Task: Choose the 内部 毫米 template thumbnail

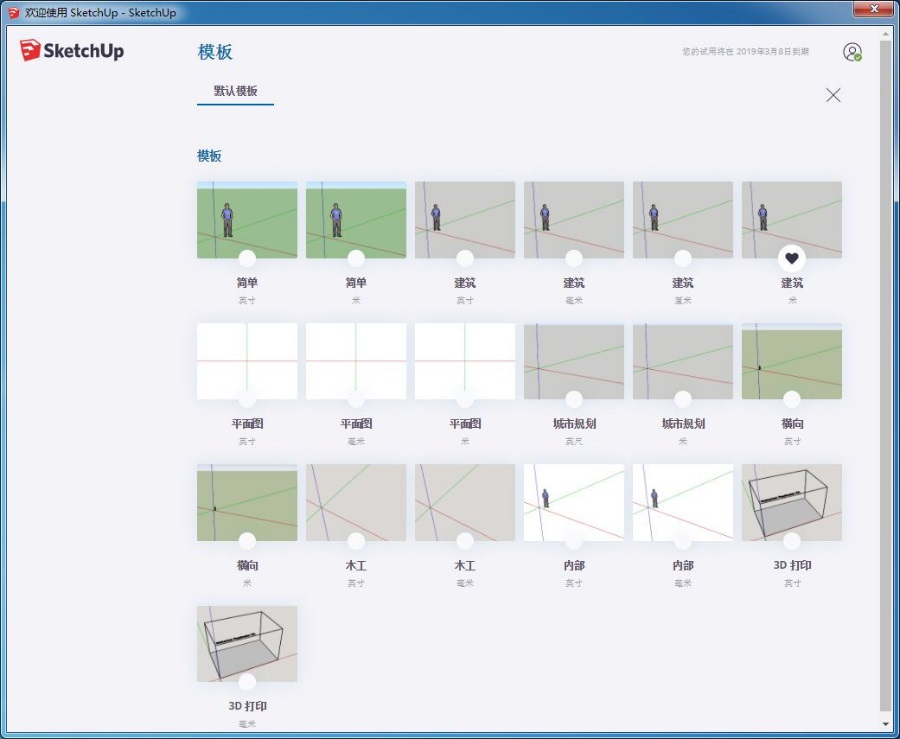Action: [x=682, y=502]
